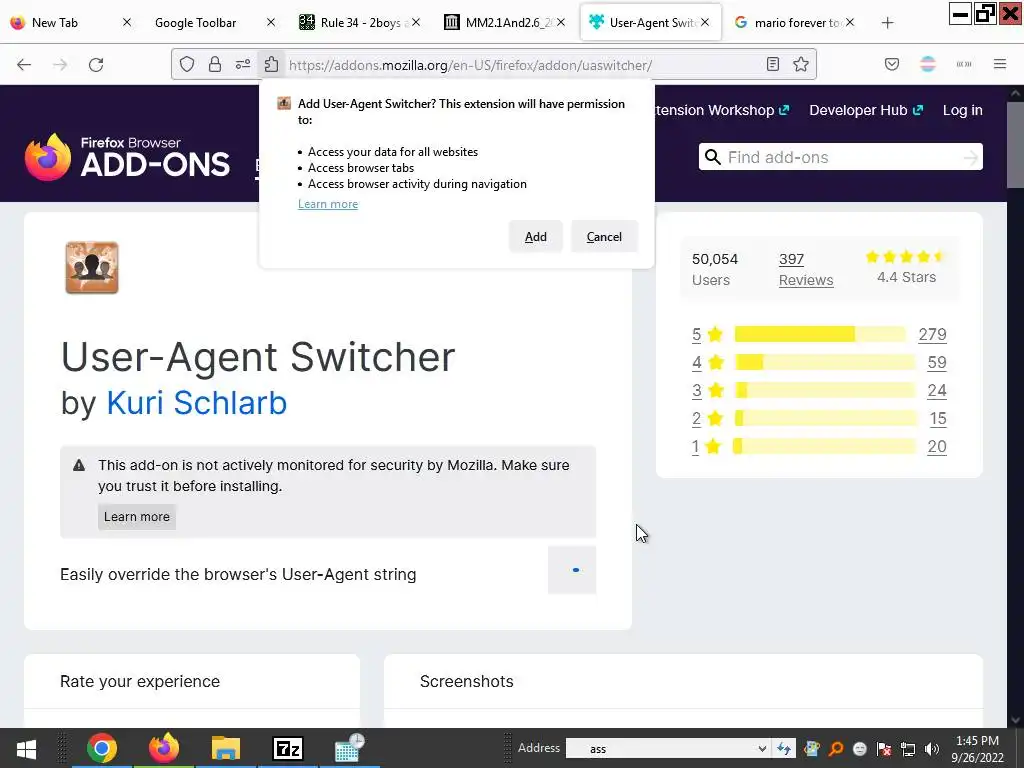Screen dimensions: 1024x768
Task: Click the Log in link
Action: tap(963, 110)
